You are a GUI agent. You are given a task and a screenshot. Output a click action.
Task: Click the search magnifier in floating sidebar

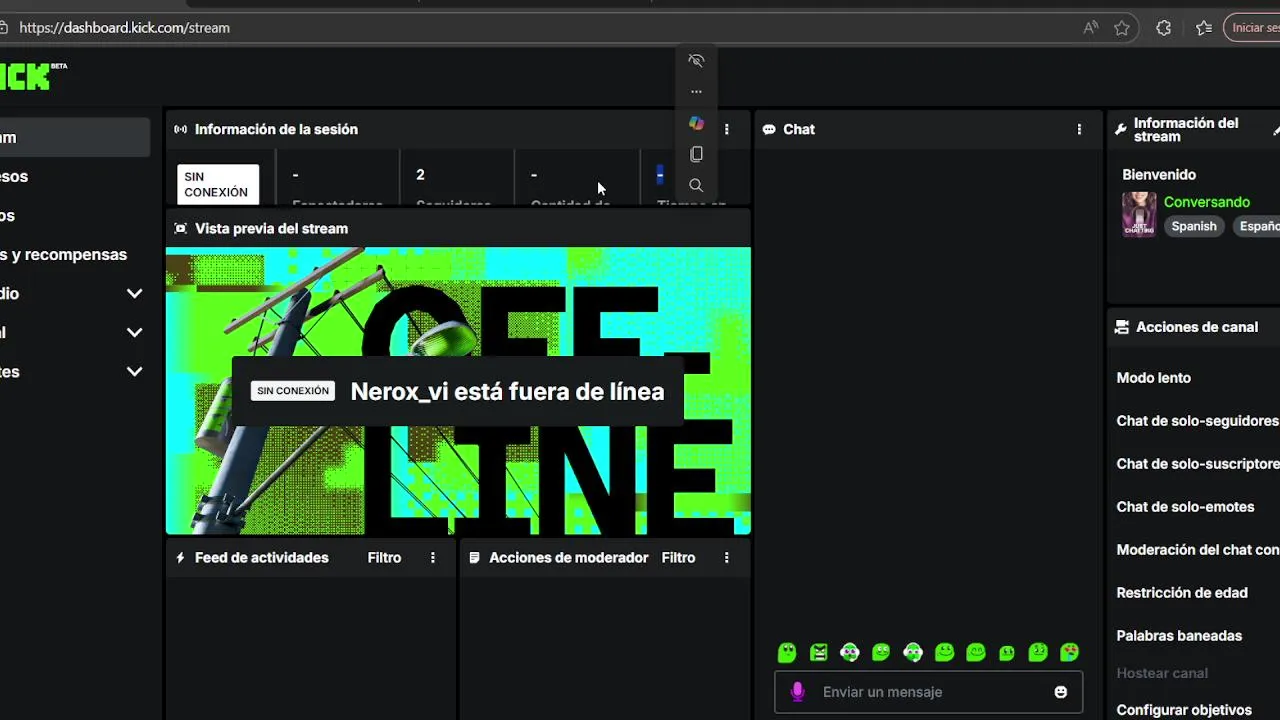pyautogui.click(x=696, y=185)
